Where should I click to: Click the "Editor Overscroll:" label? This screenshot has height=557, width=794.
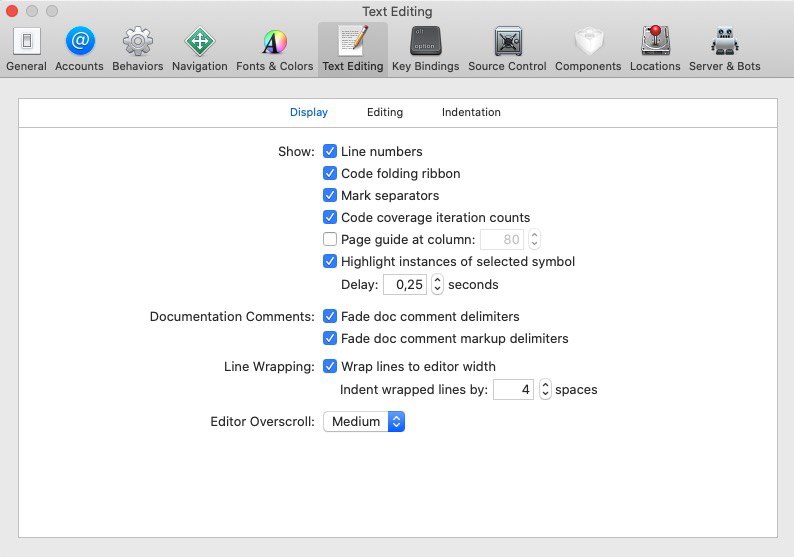[262, 421]
